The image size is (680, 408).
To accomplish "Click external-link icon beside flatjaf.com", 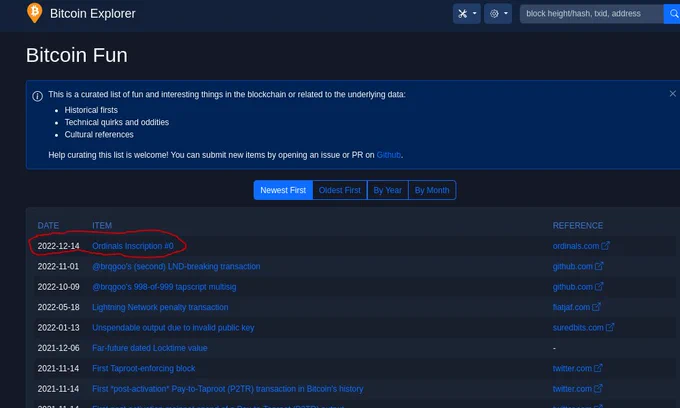I will [596, 307].
